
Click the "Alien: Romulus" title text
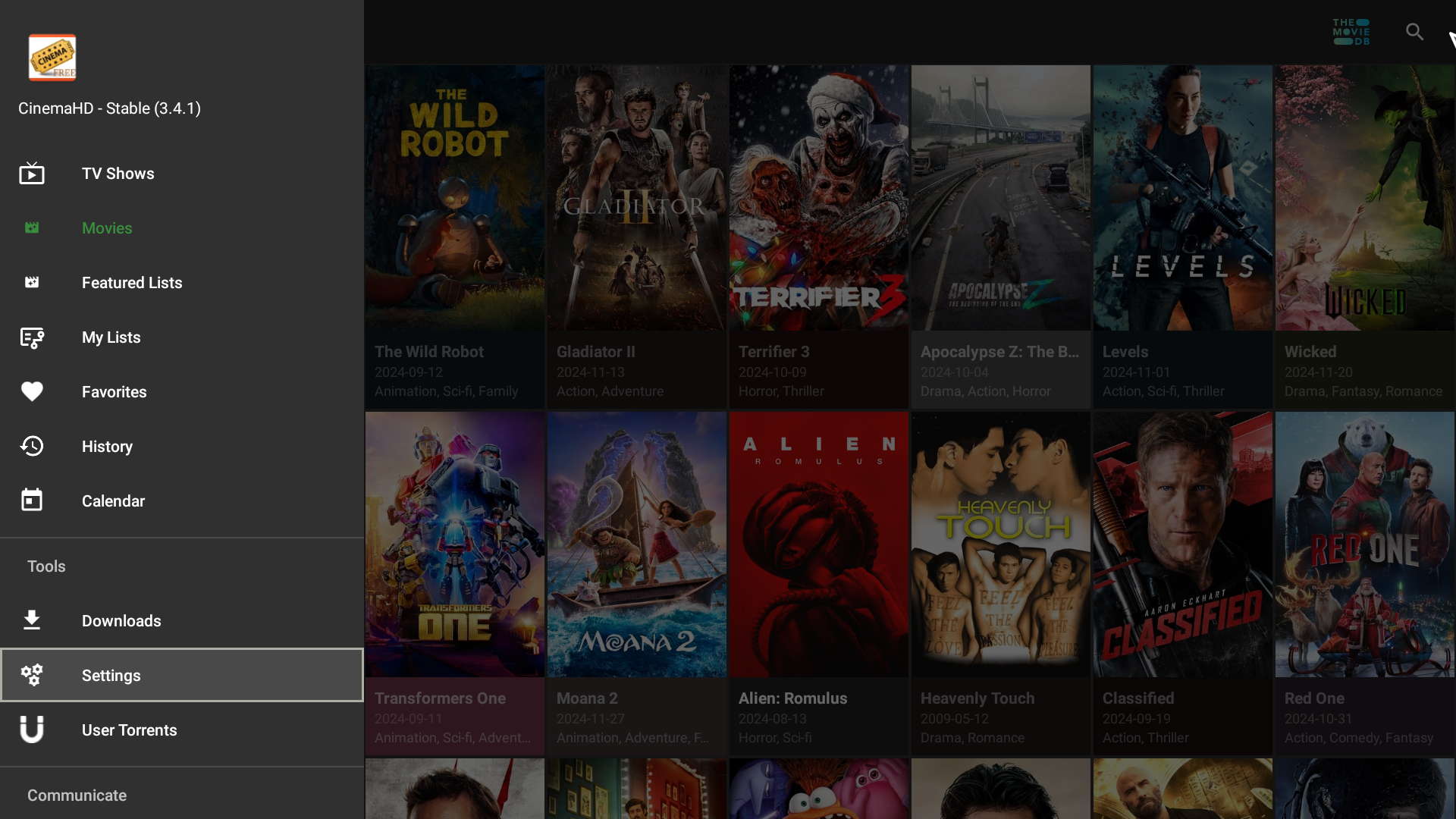[793, 698]
